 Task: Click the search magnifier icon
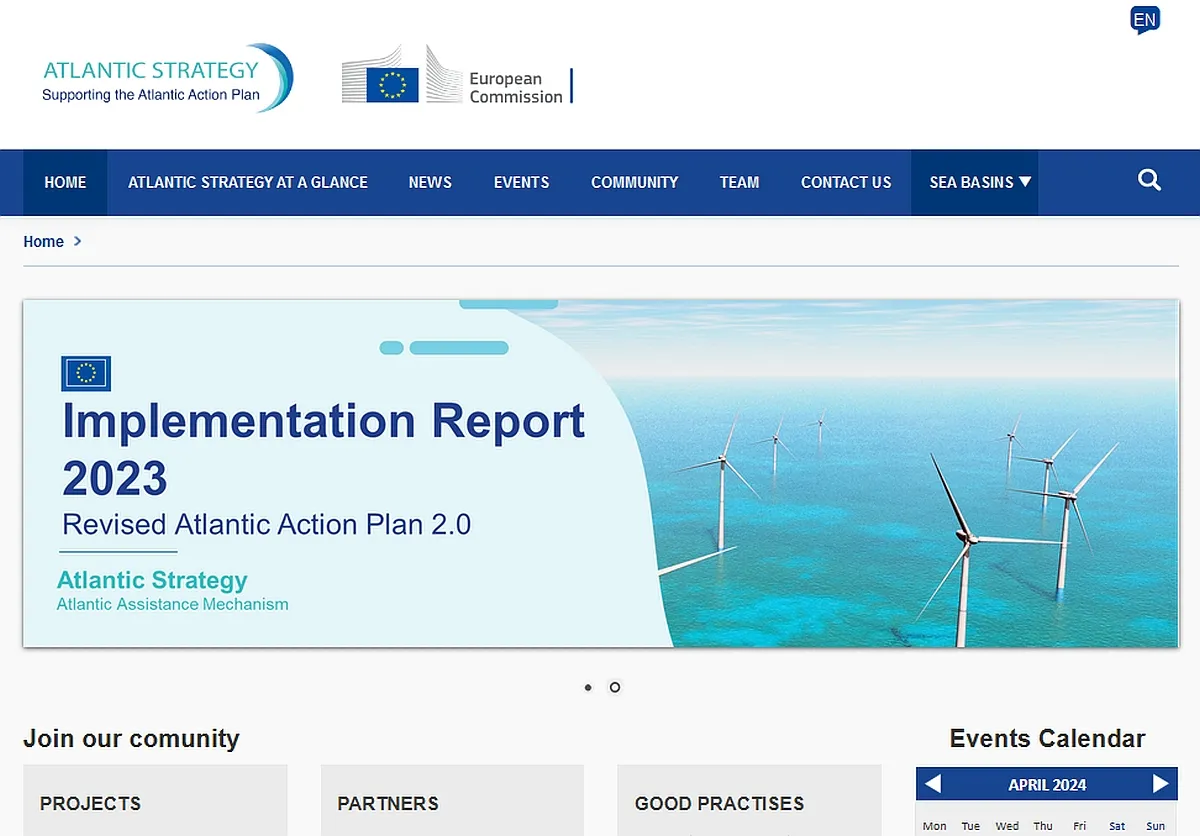point(1150,181)
